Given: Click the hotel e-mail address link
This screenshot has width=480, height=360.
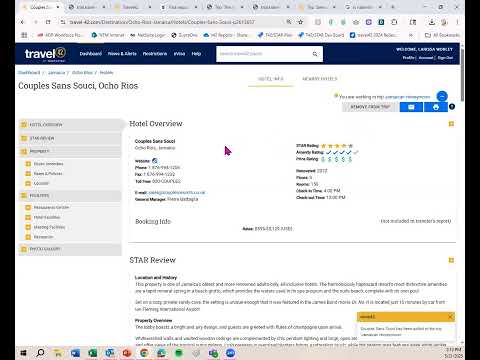Looking at the screenshot, I should coord(176,192).
